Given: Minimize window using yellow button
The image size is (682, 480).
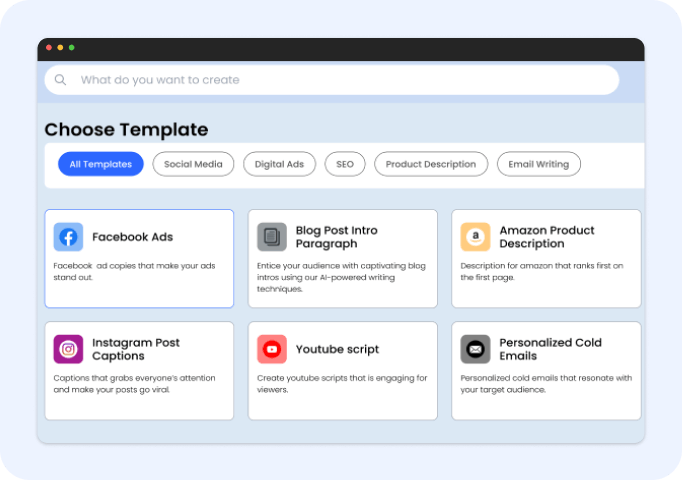Looking at the screenshot, I should 60,47.
